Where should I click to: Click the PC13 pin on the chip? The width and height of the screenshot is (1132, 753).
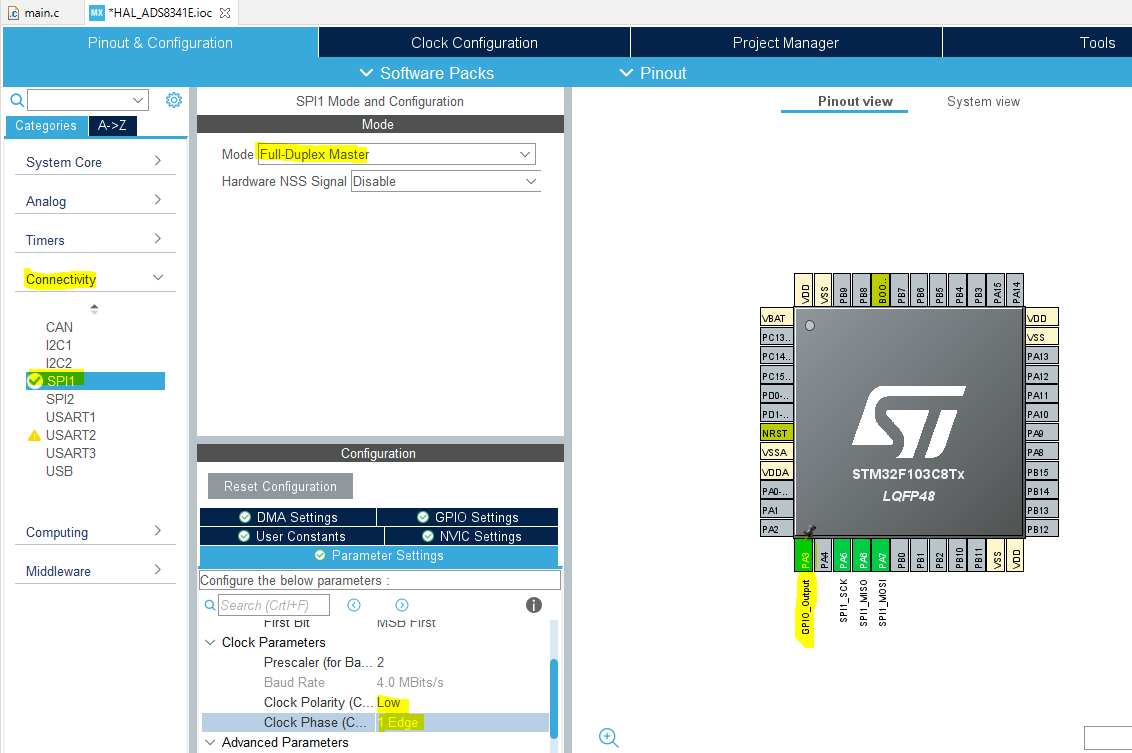click(777, 337)
